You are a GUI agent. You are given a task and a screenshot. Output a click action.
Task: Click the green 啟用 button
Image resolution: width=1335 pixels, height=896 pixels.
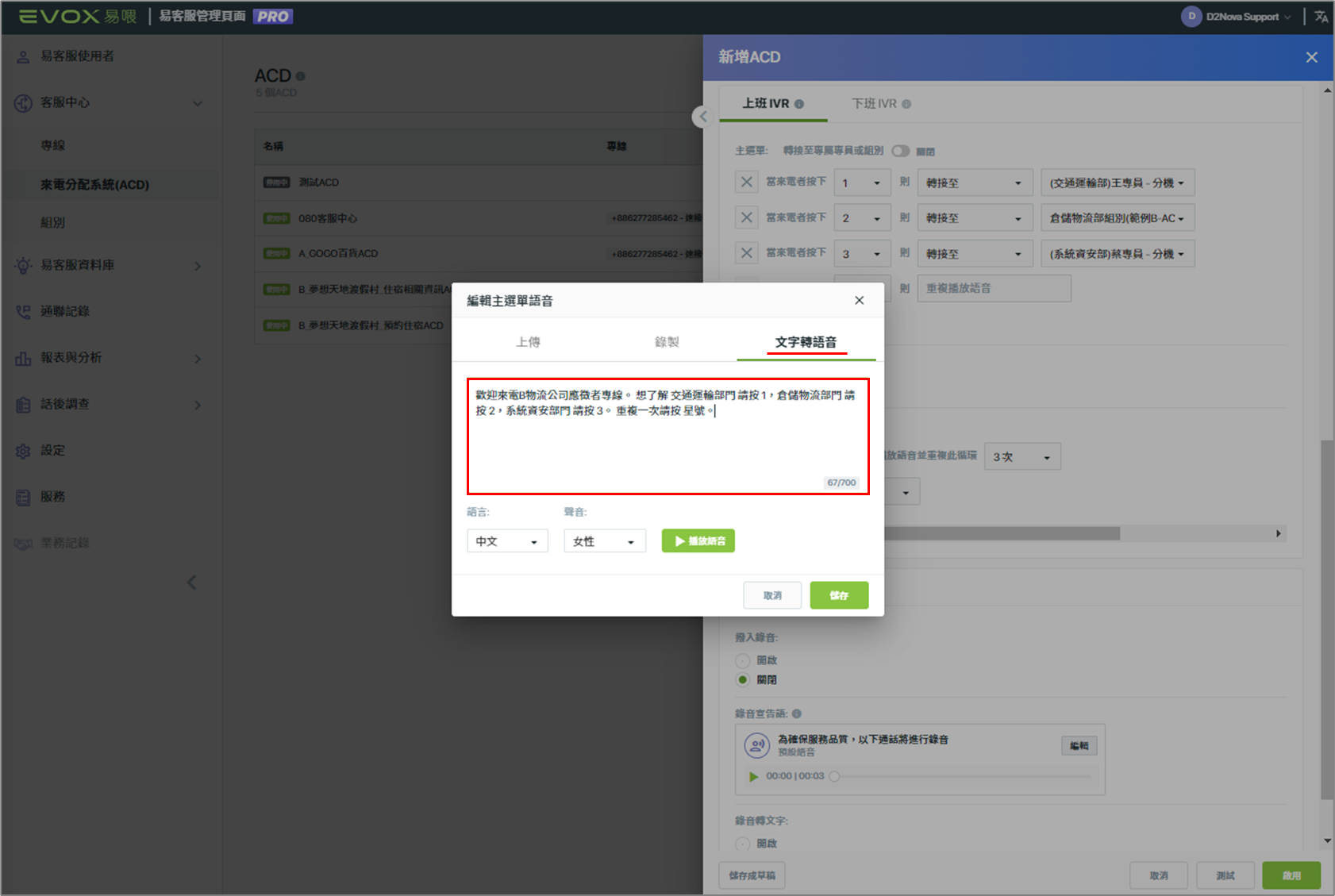coord(1291,875)
